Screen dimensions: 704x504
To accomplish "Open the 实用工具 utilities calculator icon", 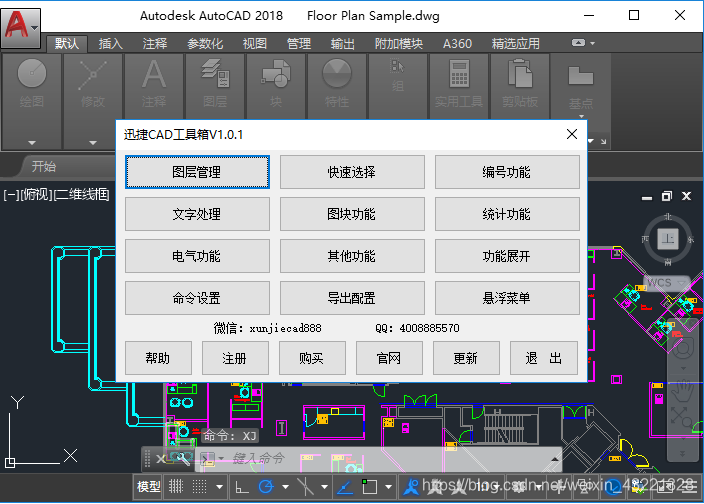I will pyautogui.click(x=459, y=74).
